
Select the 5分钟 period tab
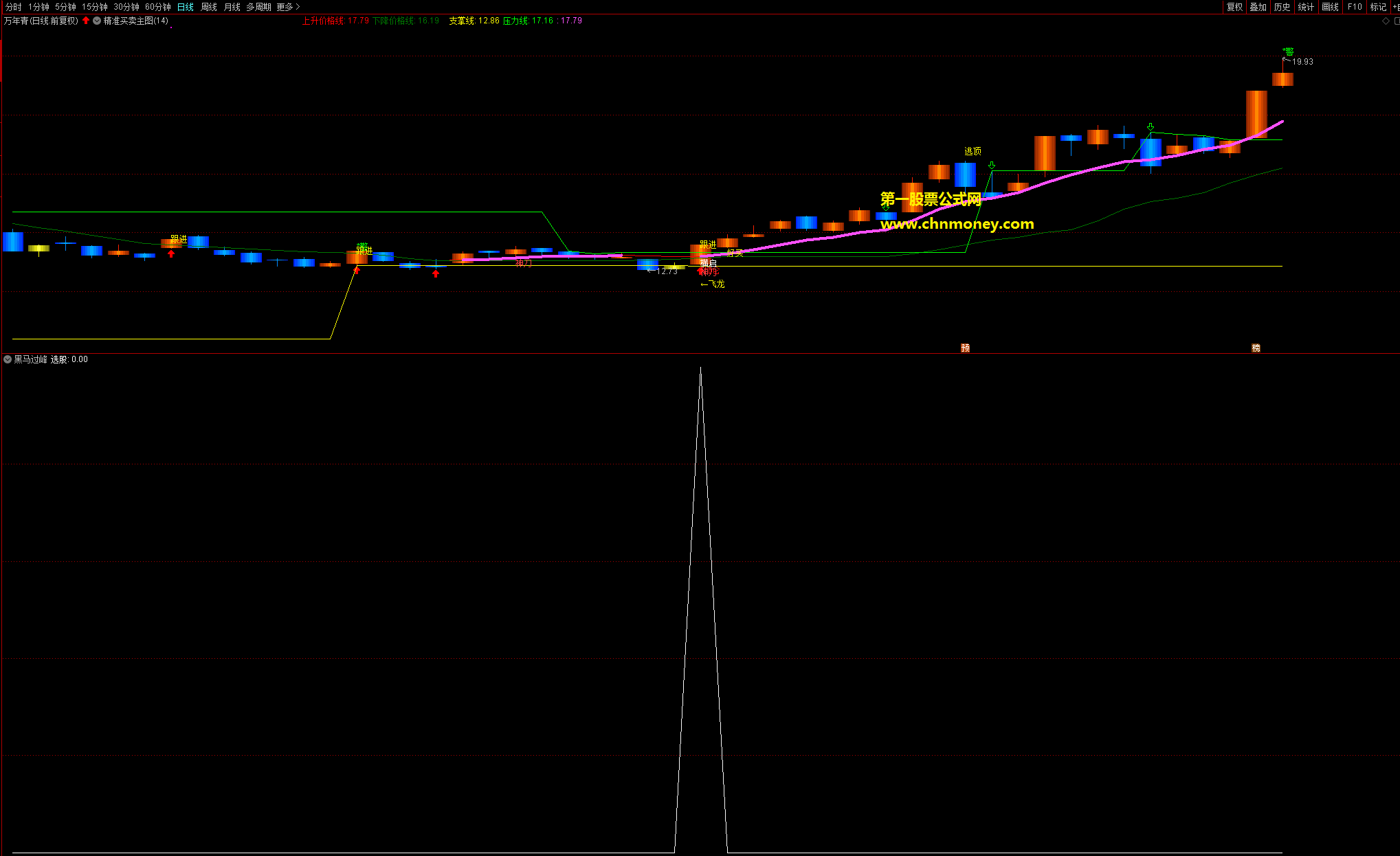click(x=65, y=7)
